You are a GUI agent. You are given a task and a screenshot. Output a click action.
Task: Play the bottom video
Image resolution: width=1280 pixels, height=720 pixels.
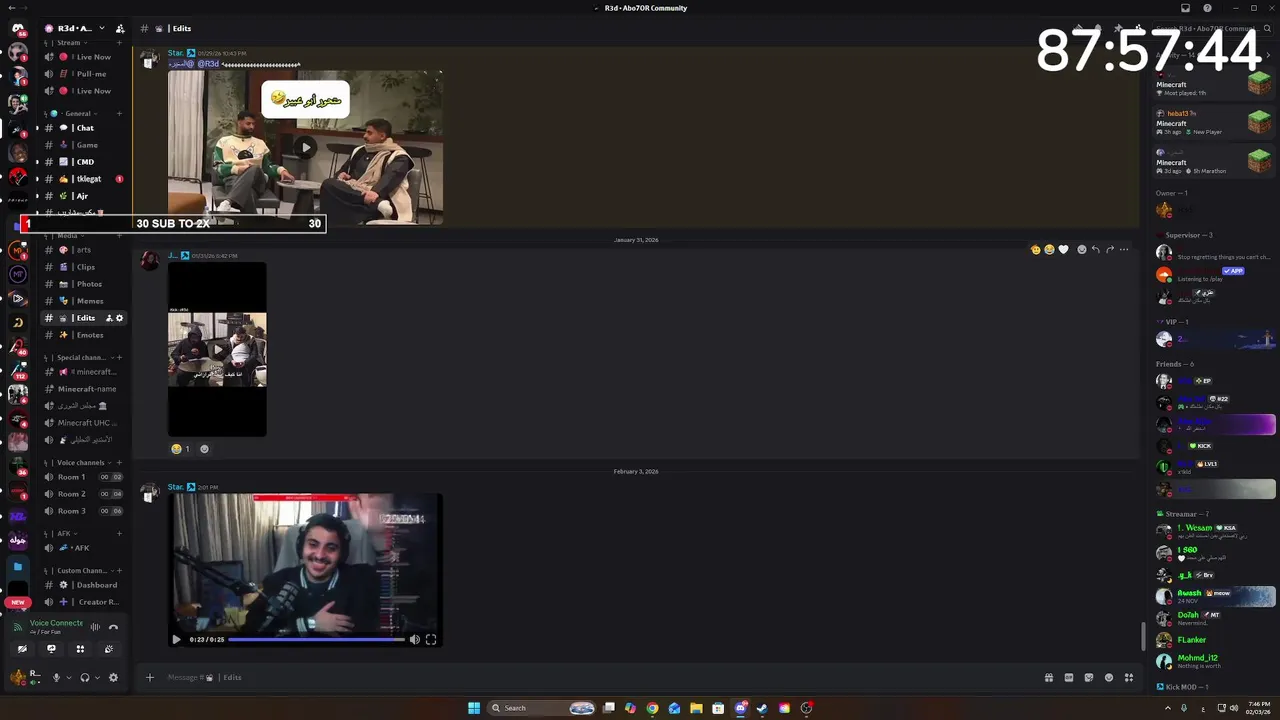click(176, 639)
